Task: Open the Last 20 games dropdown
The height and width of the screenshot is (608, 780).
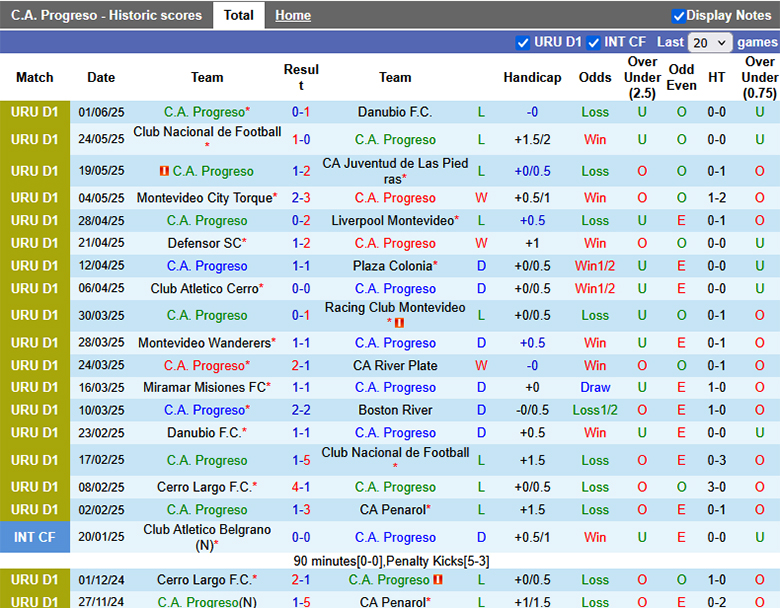Action: tap(709, 43)
